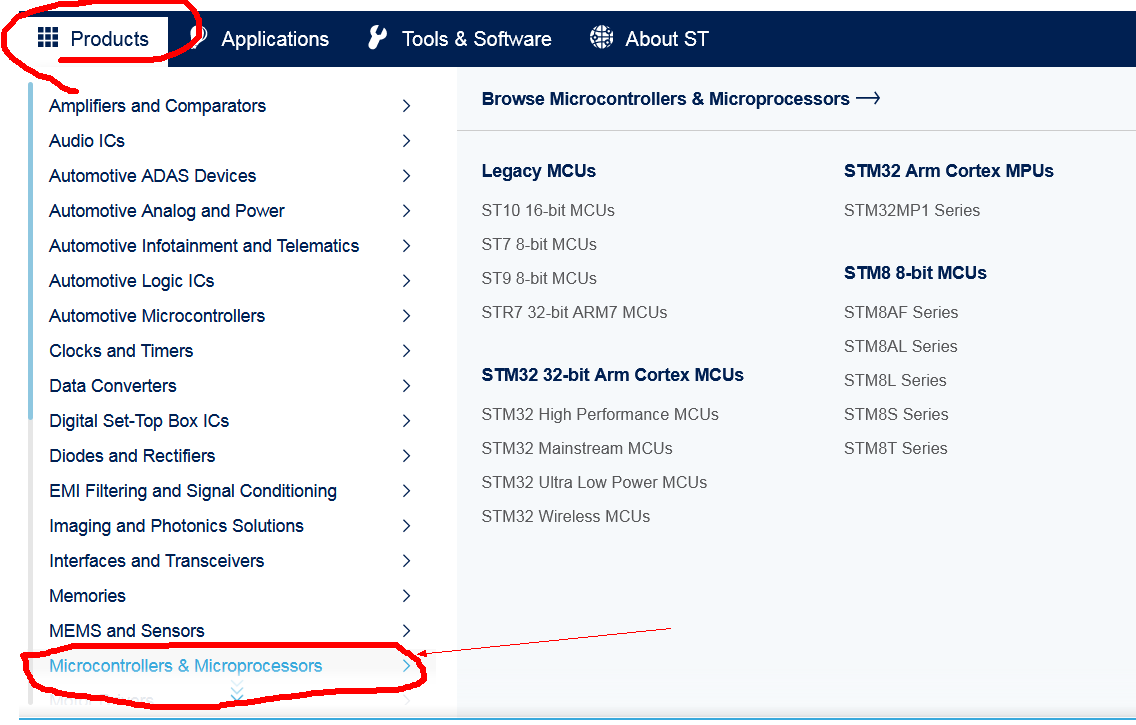This screenshot has height=725, width=1136.
Task: Select Diodes and Rectifiers category
Action: click(133, 456)
